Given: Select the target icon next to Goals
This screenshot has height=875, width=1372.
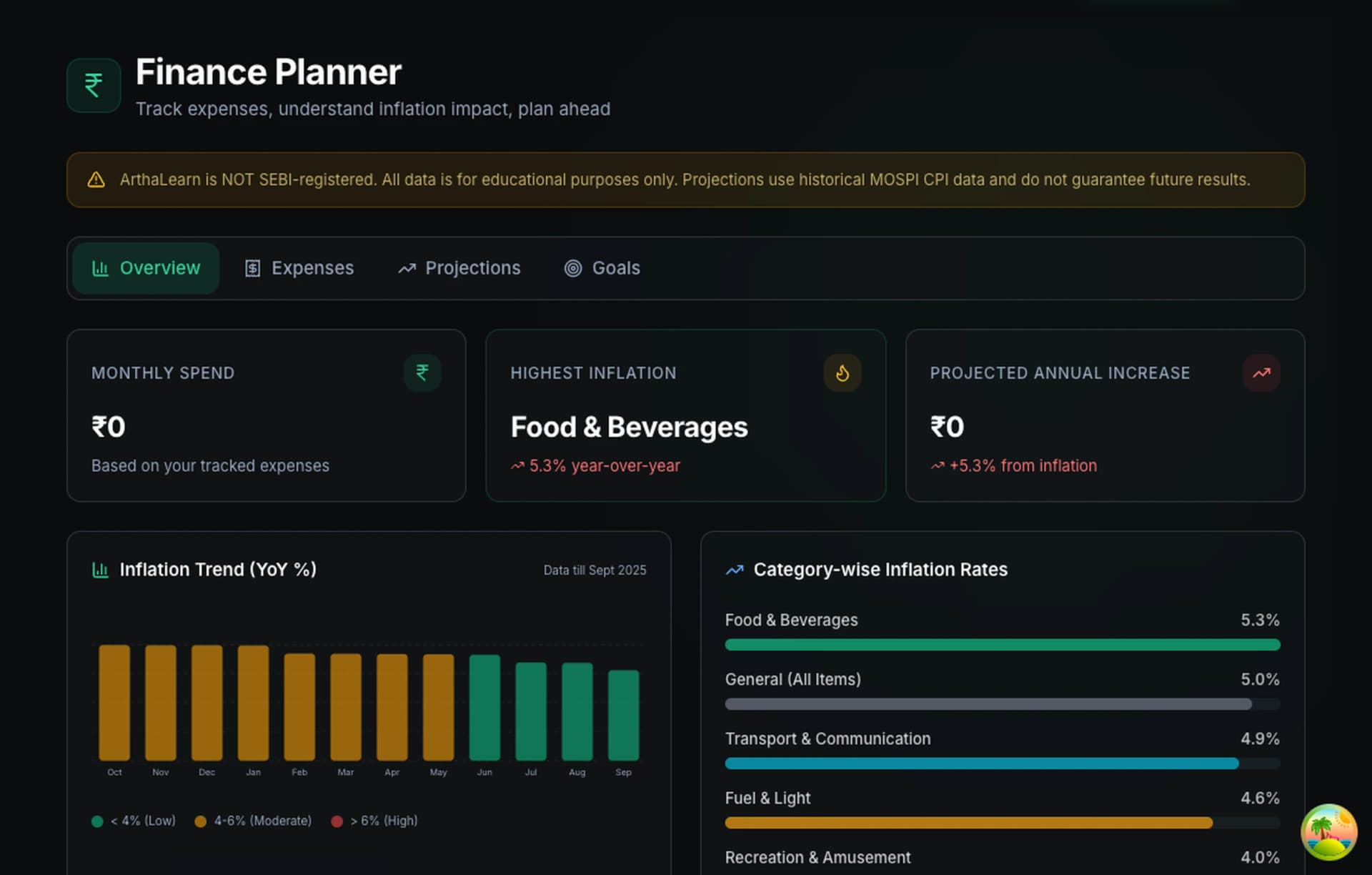Looking at the screenshot, I should [x=571, y=268].
